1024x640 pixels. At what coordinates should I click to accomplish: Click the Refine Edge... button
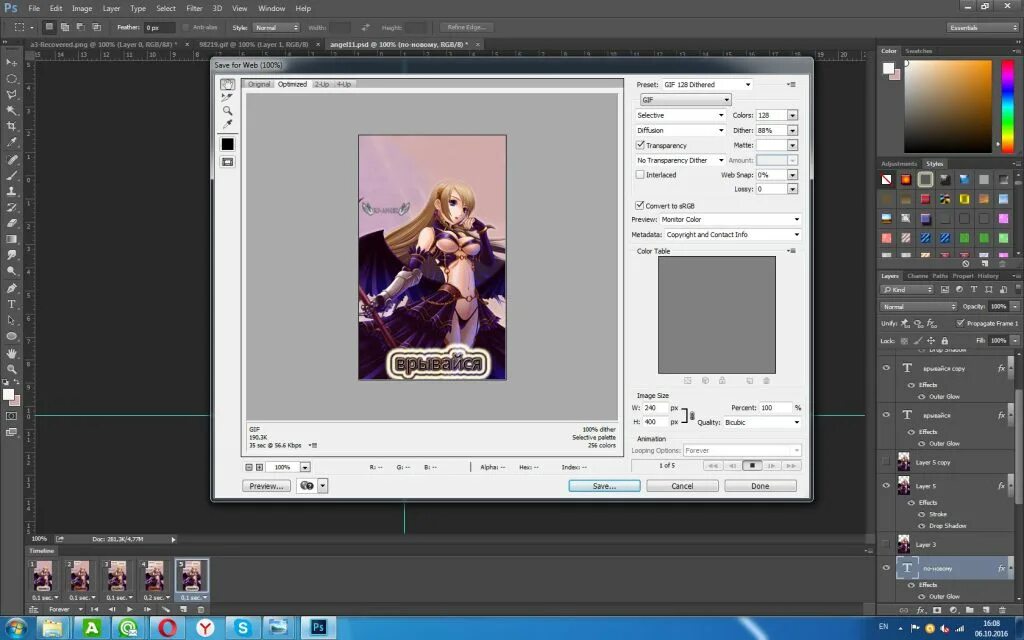(466, 27)
